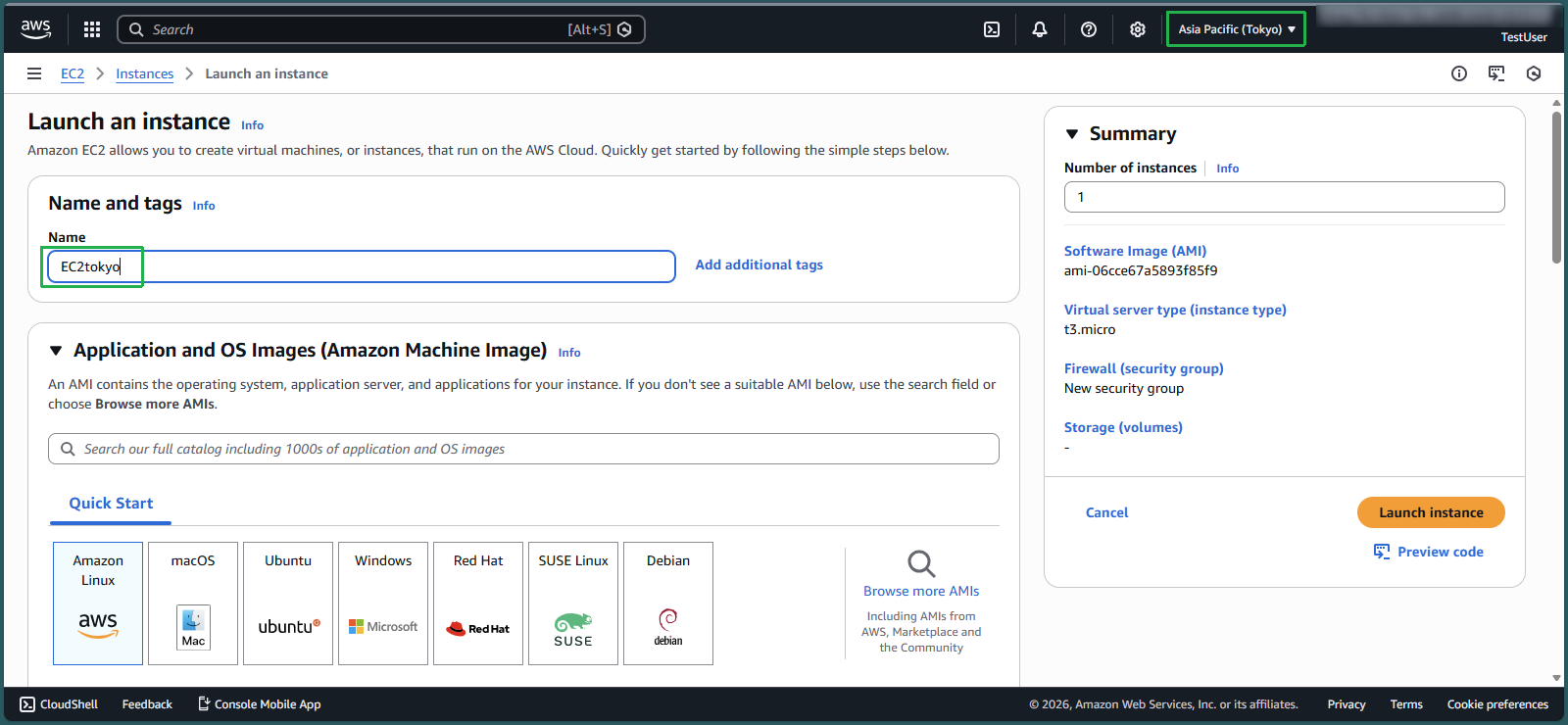Select the Windows AMI tile
The width and height of the screenshot is (1568, 725).
(x=383, y=603)
